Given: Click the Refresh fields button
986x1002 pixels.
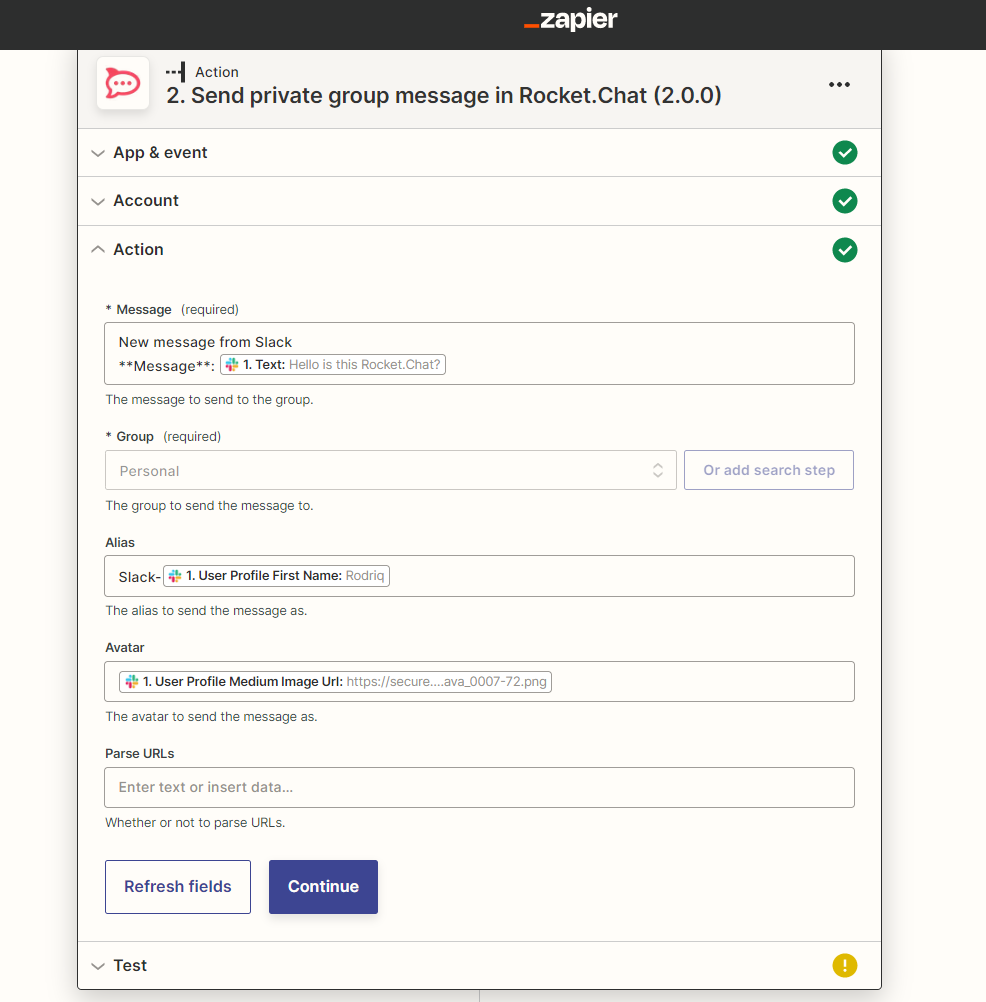Looking at the screenshot, I should pyautogui.click(x=178, y=887).
